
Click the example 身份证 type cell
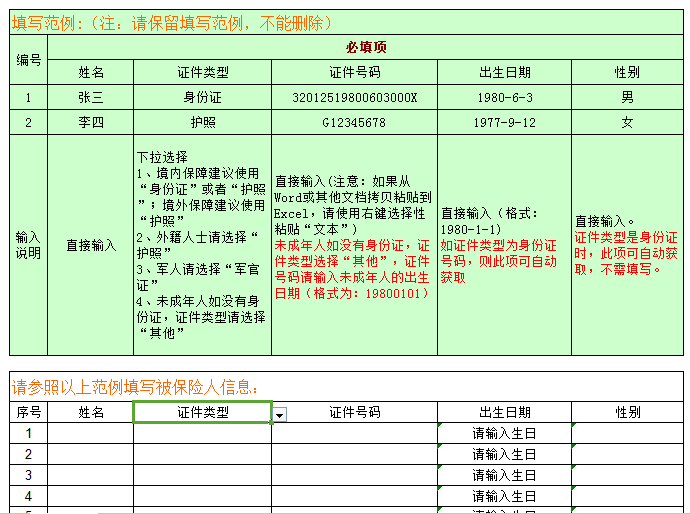point(202,98)
